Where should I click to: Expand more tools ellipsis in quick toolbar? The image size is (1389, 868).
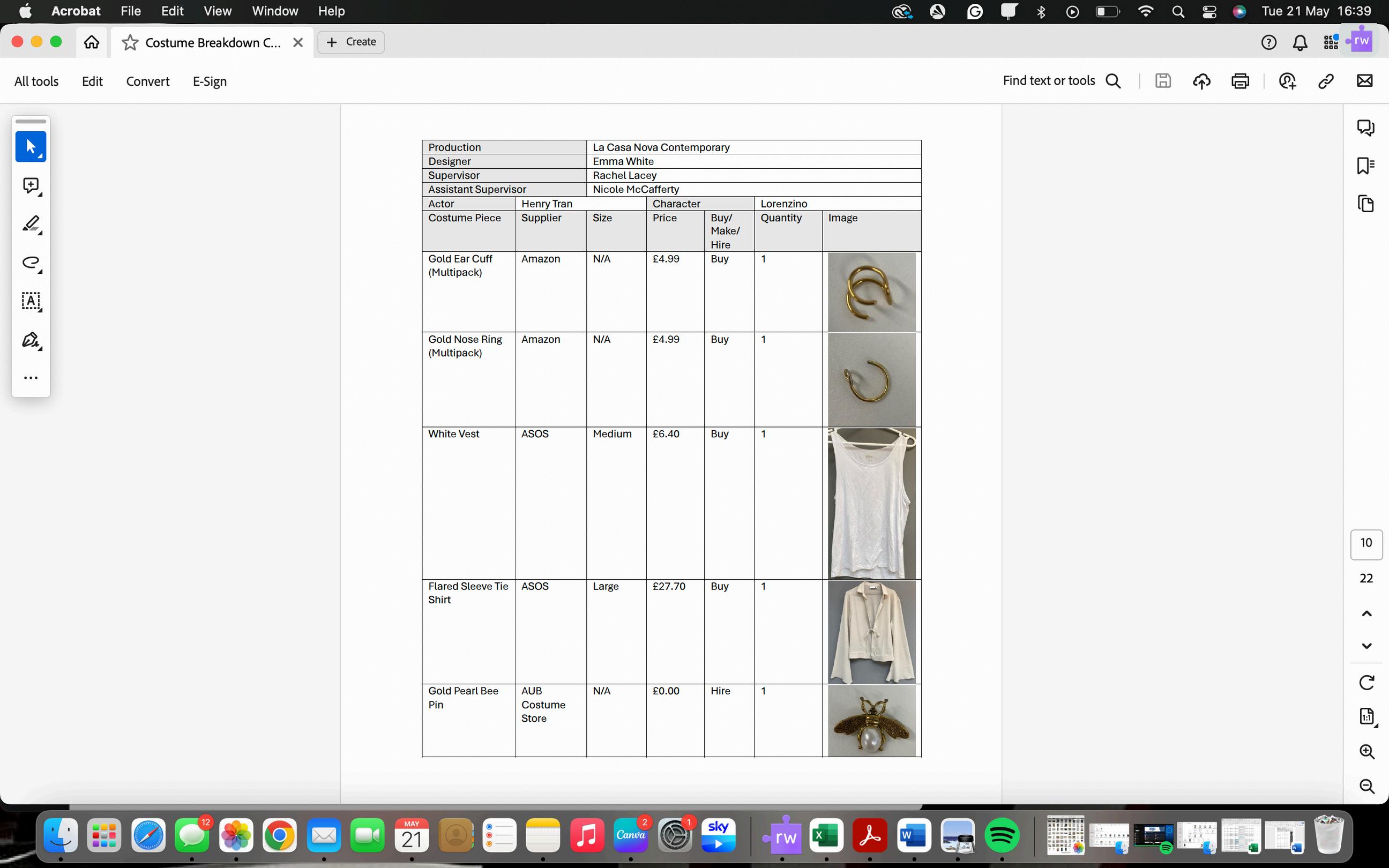(31, 378)
